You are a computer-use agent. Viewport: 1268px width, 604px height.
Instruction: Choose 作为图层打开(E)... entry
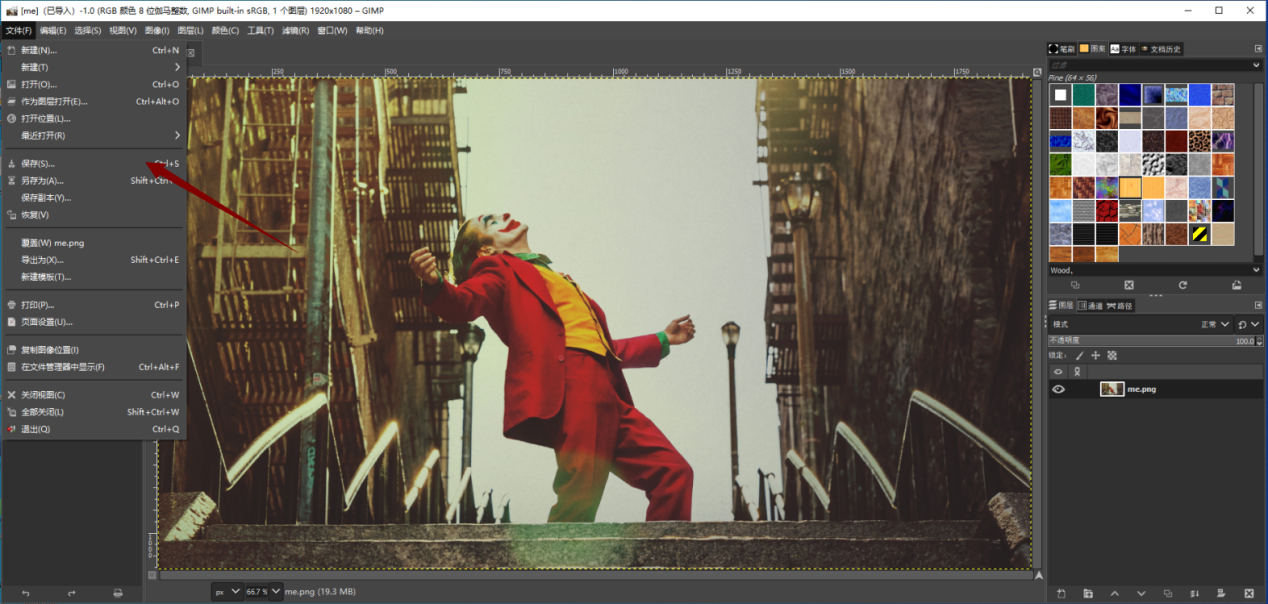(x=93, y=101)
